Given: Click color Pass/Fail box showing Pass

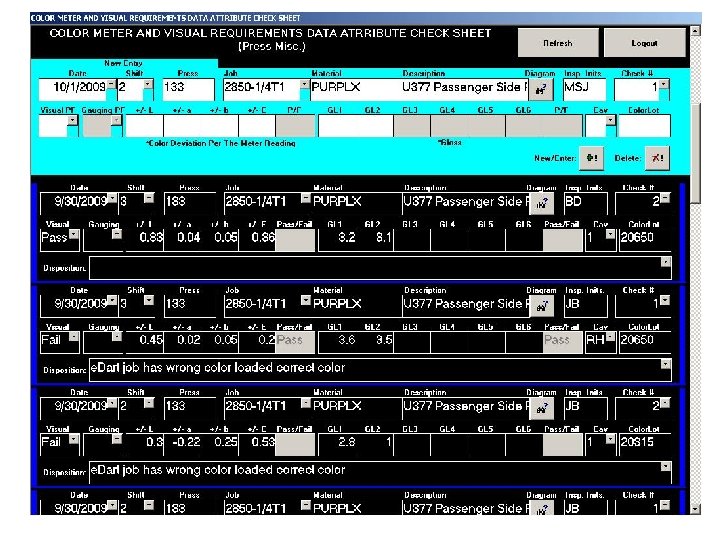Looking at the screenshot, I should 295,342.
